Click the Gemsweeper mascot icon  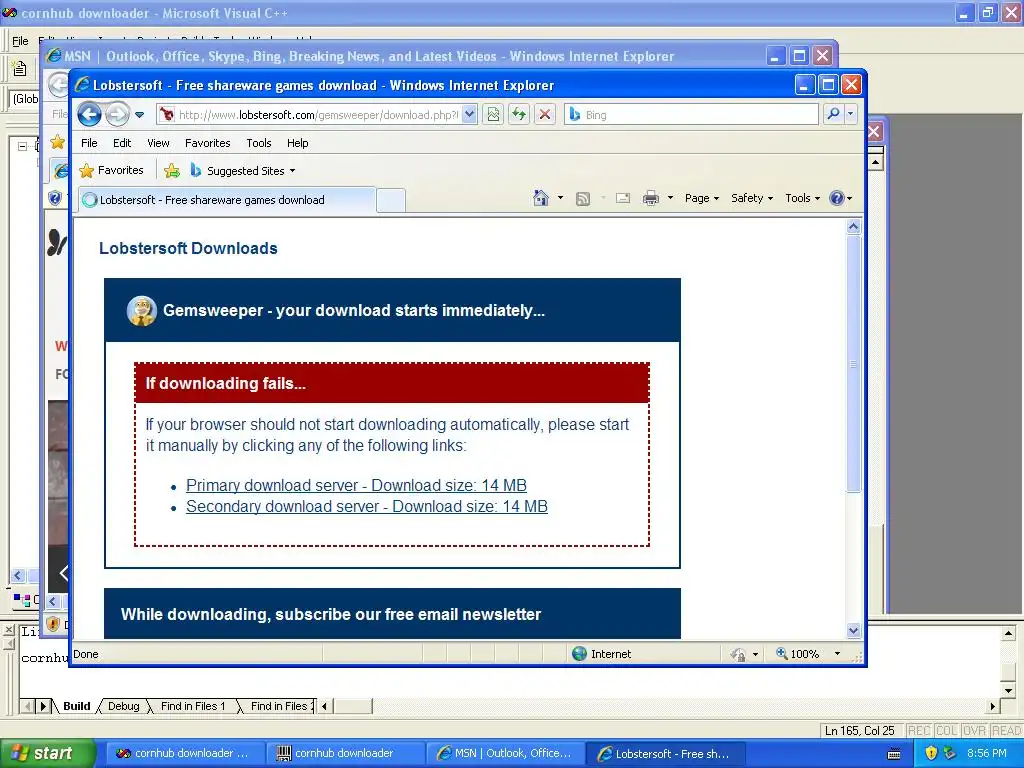(141, 310)
